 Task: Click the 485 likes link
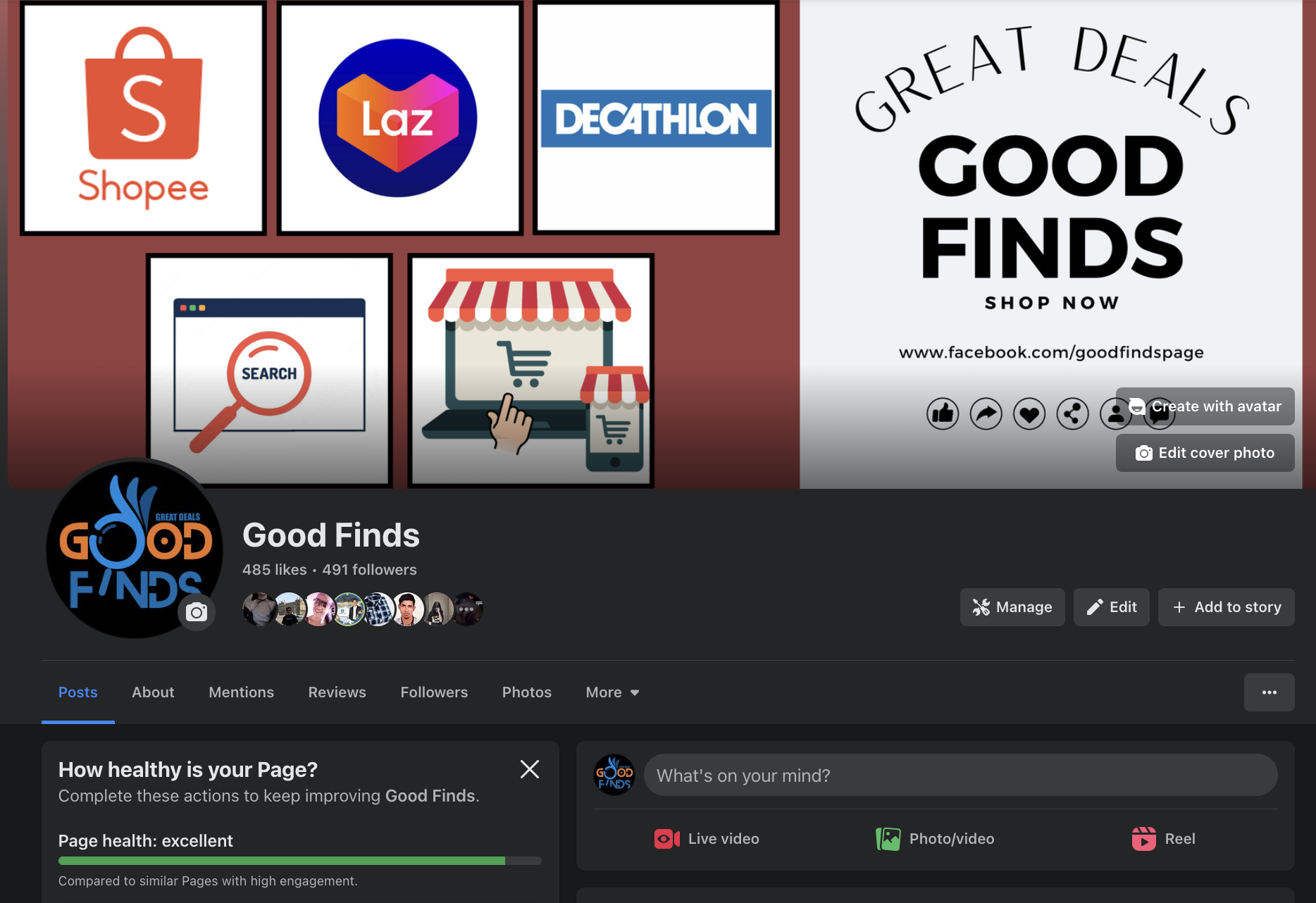[274, 570]
